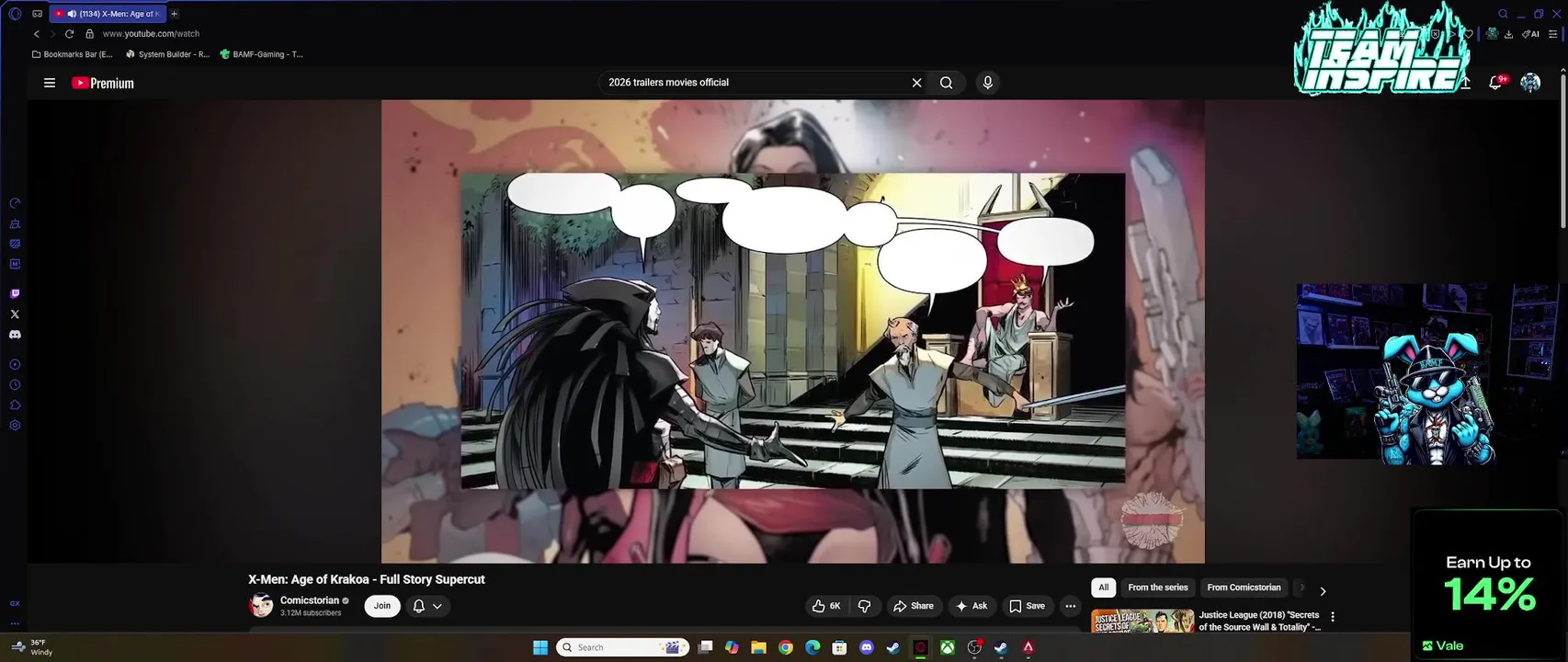Clear the YouTube search query
The height and width of the screenshot is (662, 1568).
point(916,83)
